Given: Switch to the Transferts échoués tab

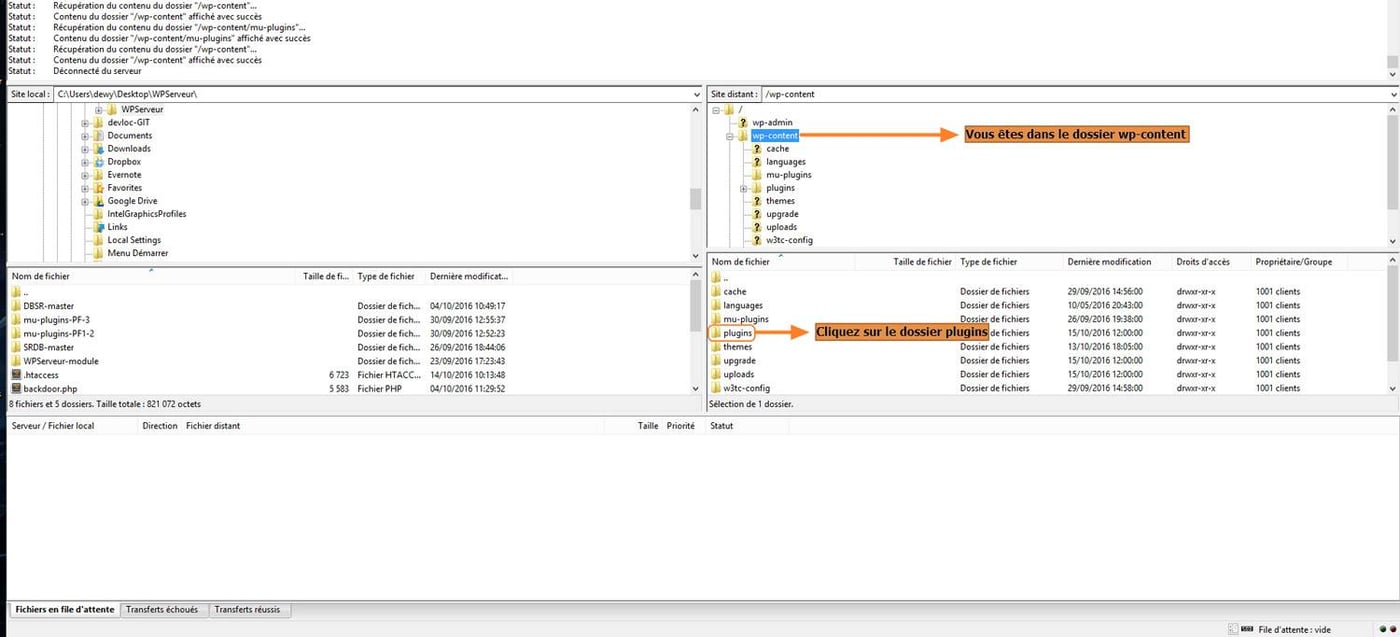Looking at the screenshot, I should [165, 608].
